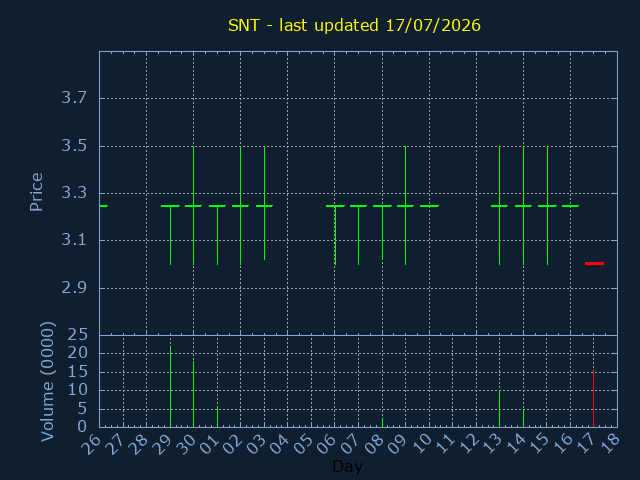Click the price candle on day 29
640x480 pixels.
pos(171,235)
